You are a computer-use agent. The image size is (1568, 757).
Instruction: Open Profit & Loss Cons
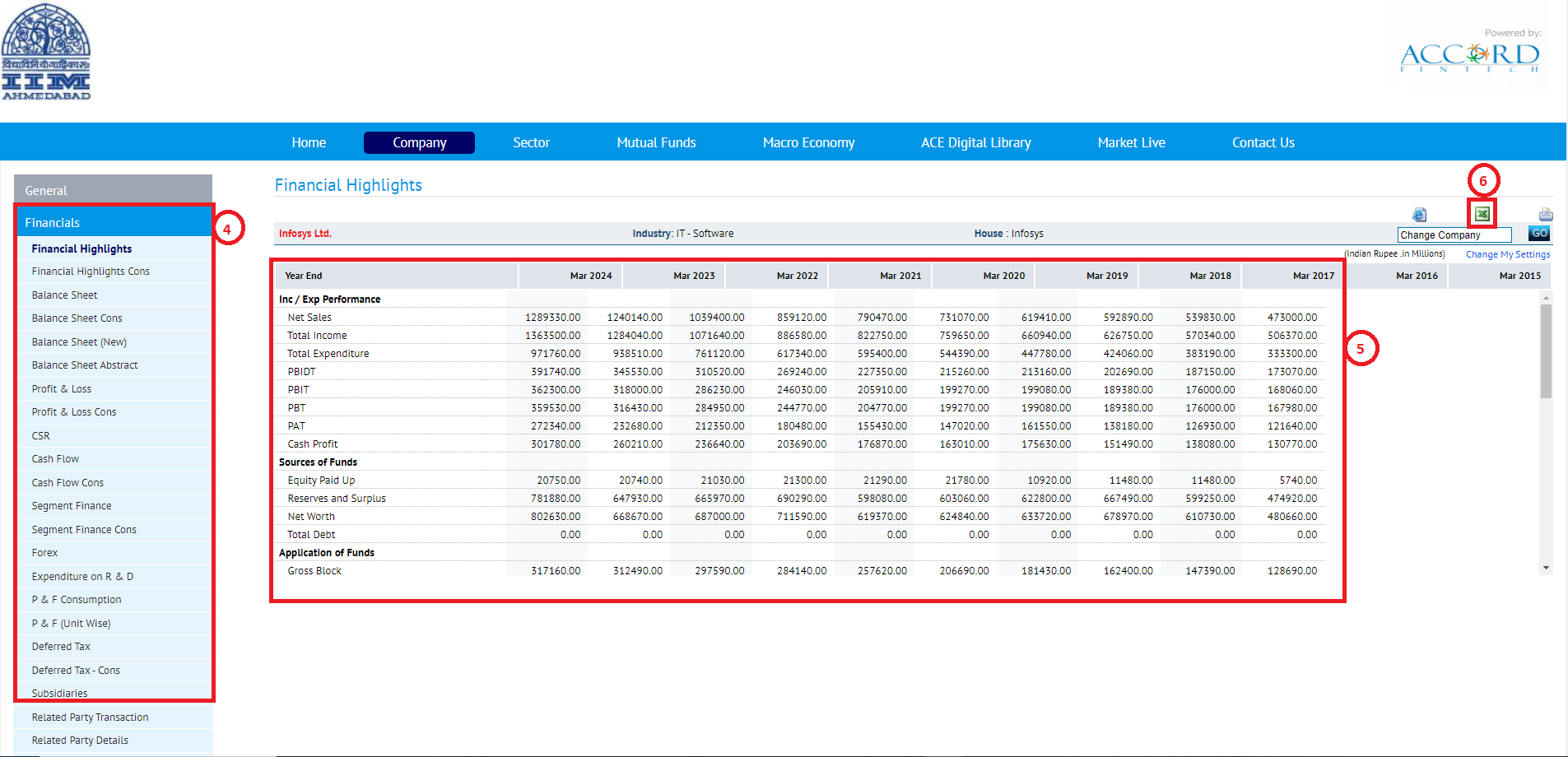tap(74, 412)
